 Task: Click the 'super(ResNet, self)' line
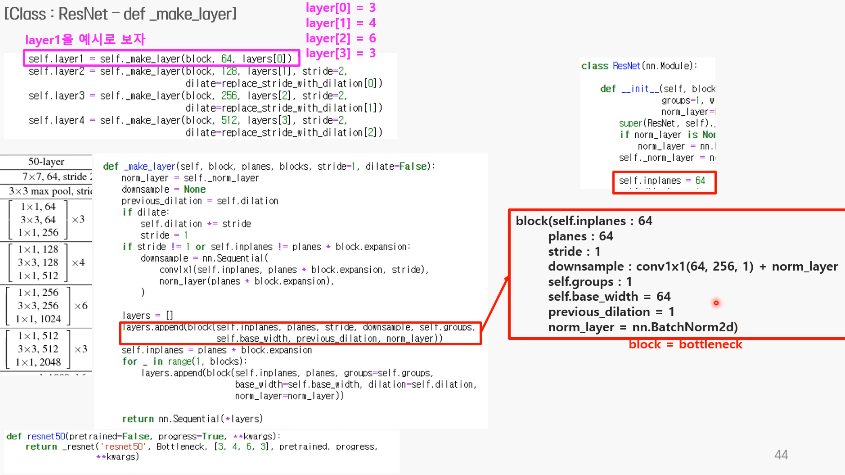(667, 123)
